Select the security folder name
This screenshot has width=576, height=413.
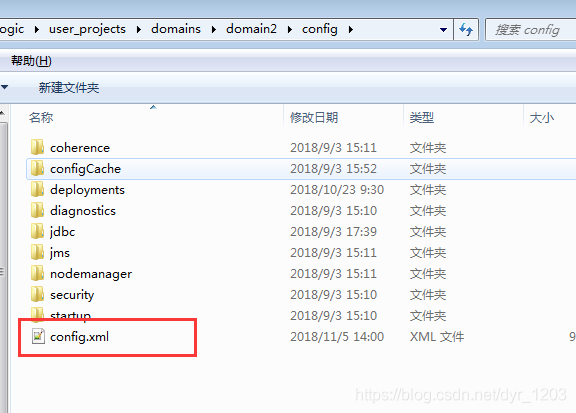point(72,295)
